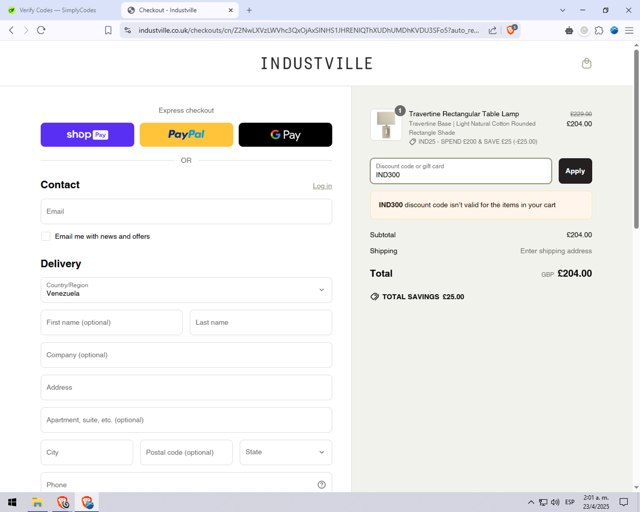
Task: Focus the City field
Action: [x=87, y=452]
